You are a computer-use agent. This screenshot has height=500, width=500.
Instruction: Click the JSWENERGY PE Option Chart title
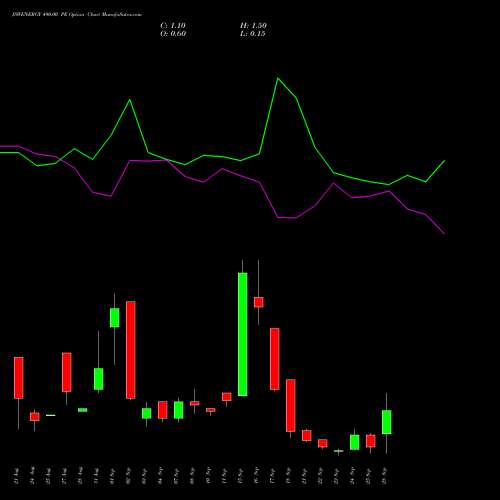click(x=77, y=15)
